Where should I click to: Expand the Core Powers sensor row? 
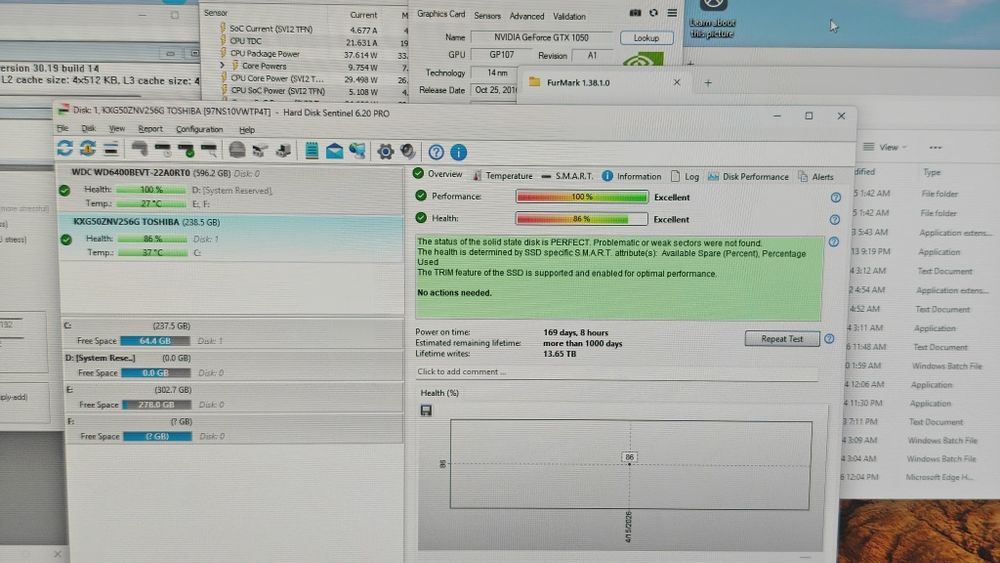tap(222, 65)
